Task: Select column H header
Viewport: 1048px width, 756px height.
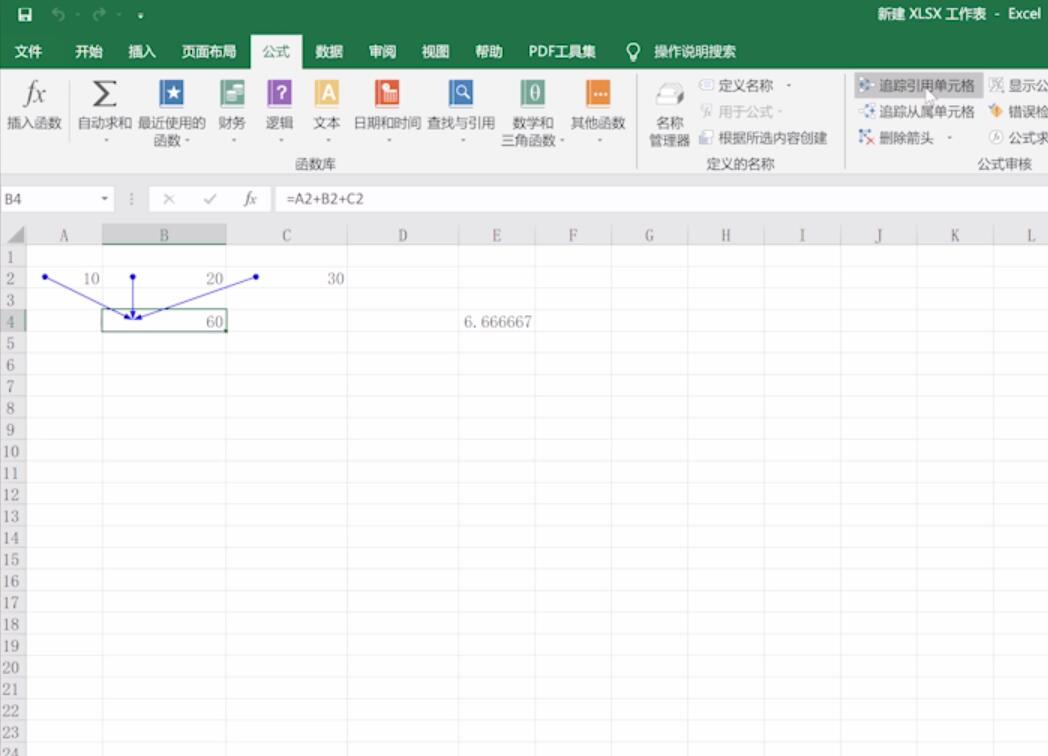Action: click(x=725, y=235)
